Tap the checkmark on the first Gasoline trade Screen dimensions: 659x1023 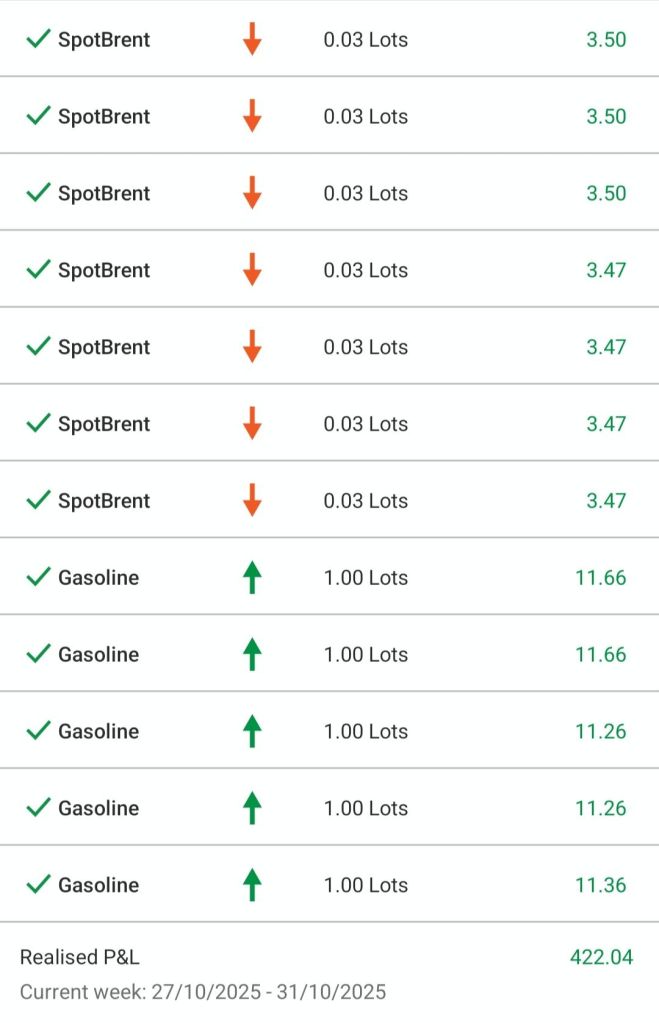(x=38, y=577)
